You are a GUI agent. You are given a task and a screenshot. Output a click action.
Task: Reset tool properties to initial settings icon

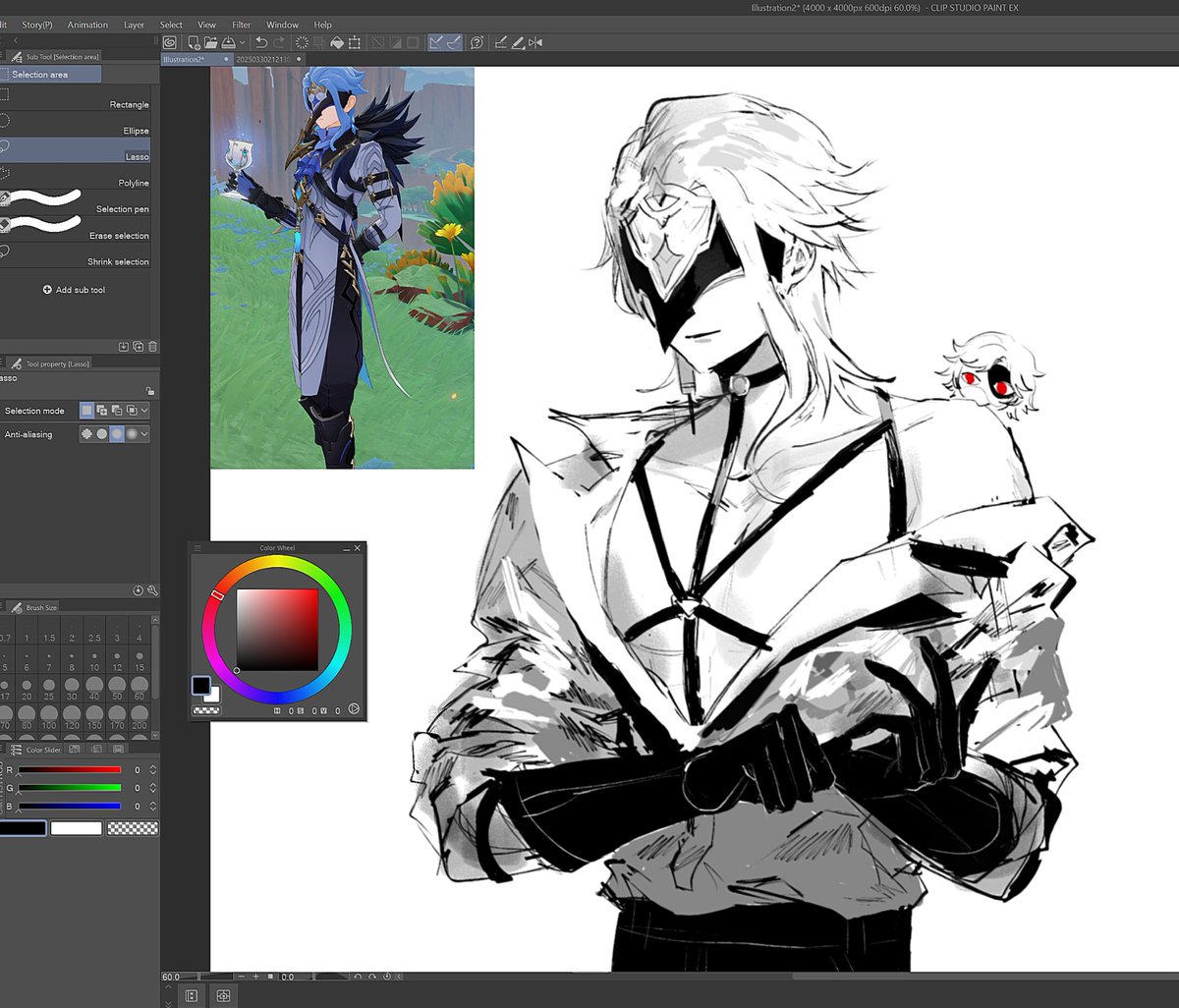point(139,590)
